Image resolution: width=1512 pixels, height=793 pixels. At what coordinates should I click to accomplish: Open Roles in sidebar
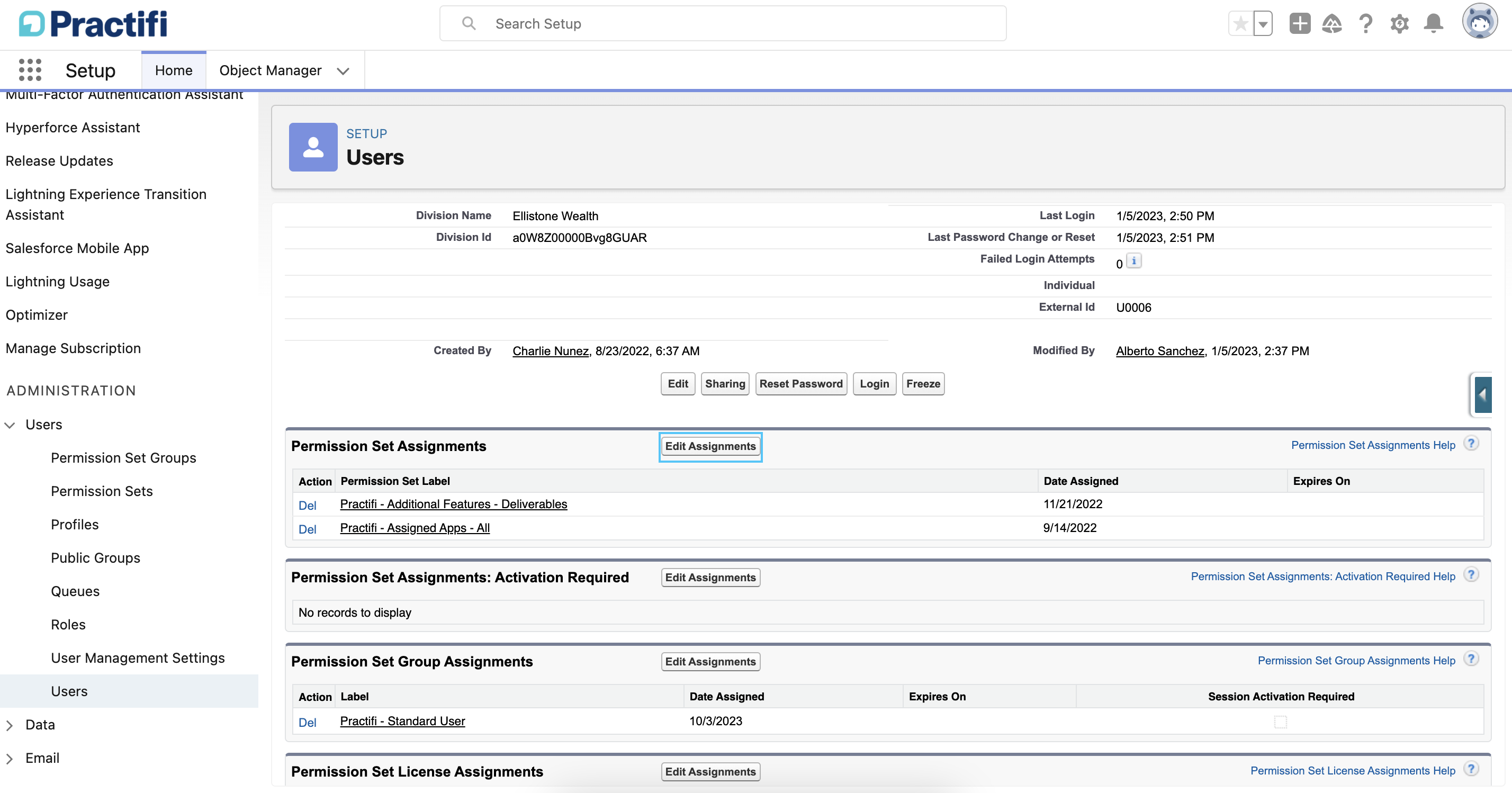click(x=68, y=625)
